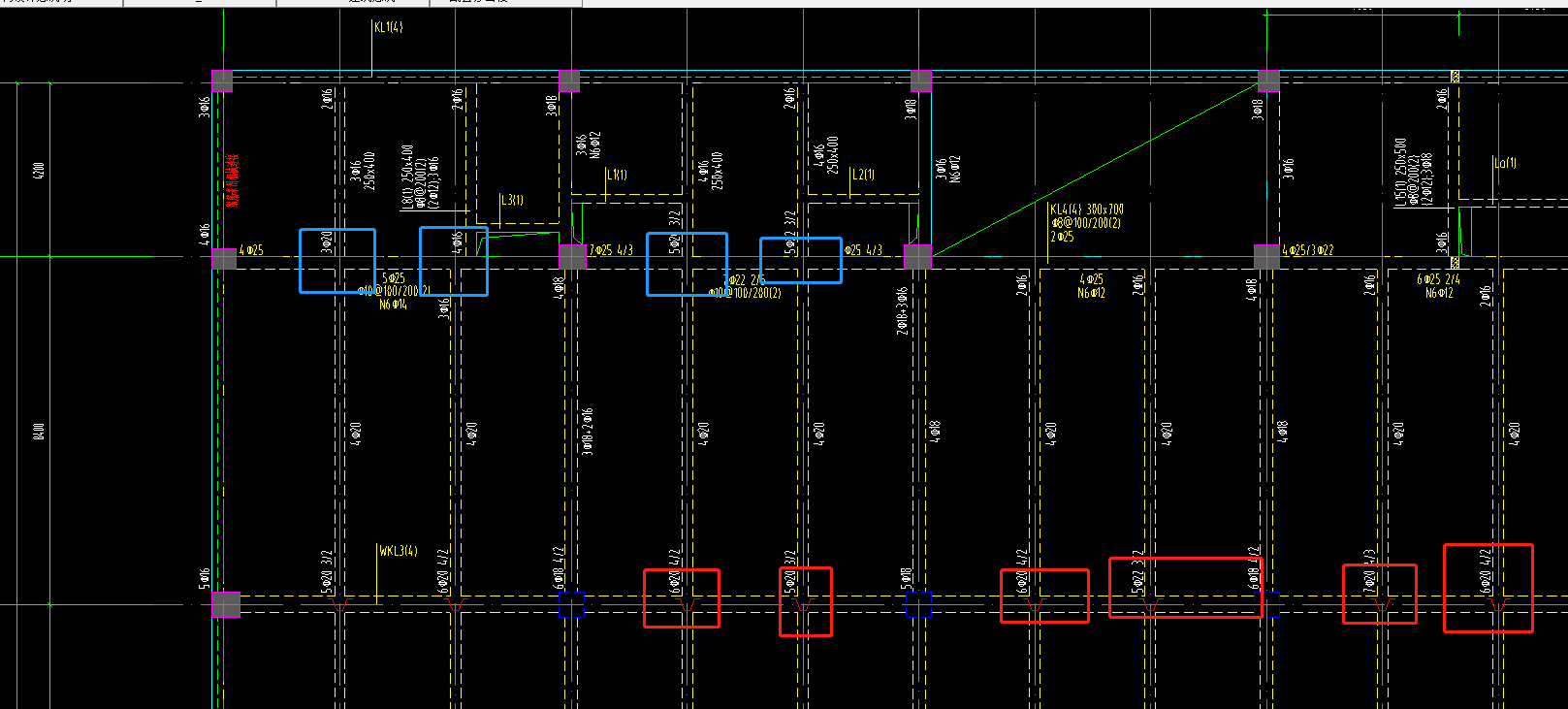Select the KL1(4) beam label
This screenshot has height=709, width=1568.
pyautogui.click(x=388, y=27)
